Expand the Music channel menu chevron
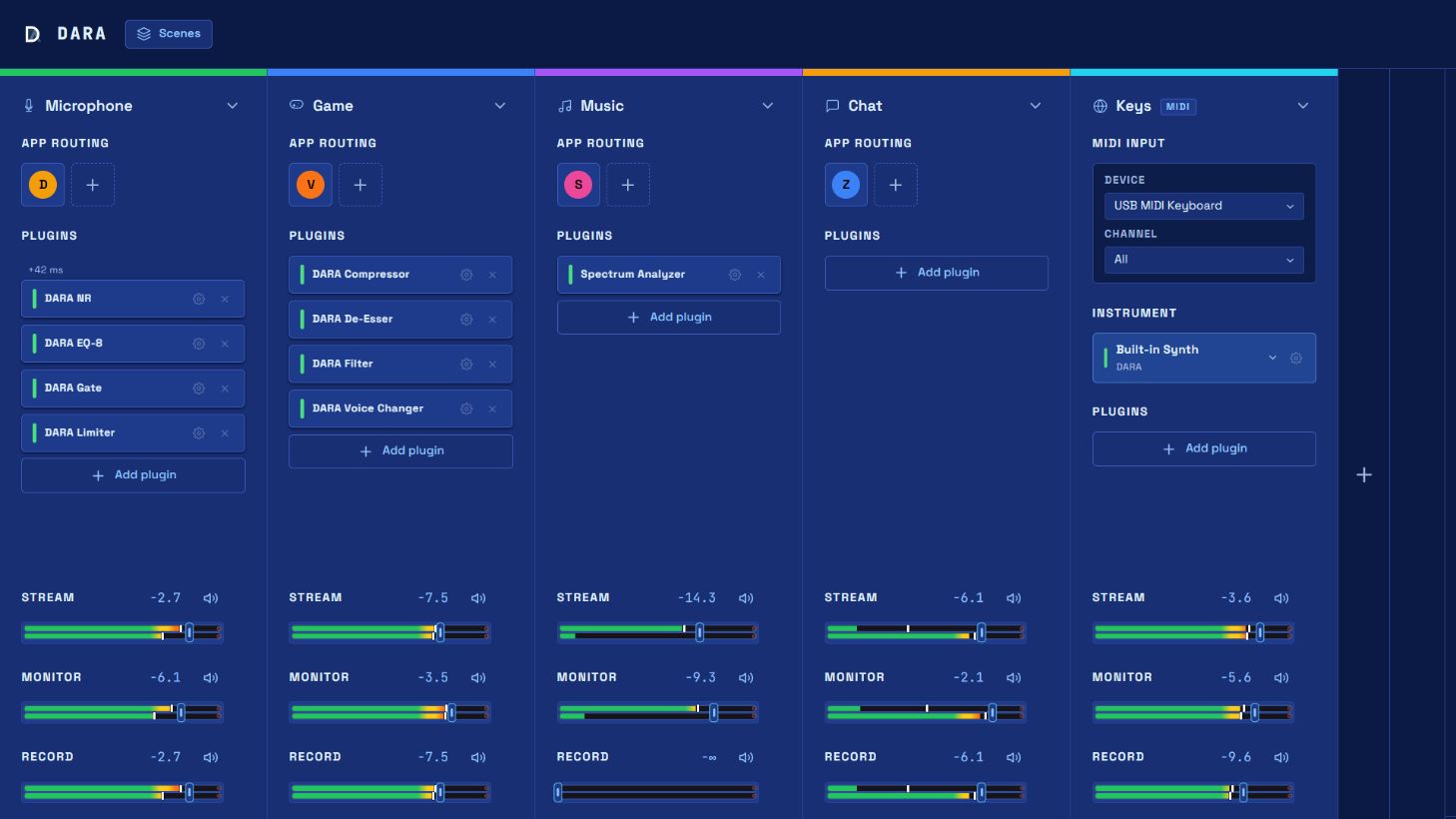1456x819 pixels. point(768,106)
